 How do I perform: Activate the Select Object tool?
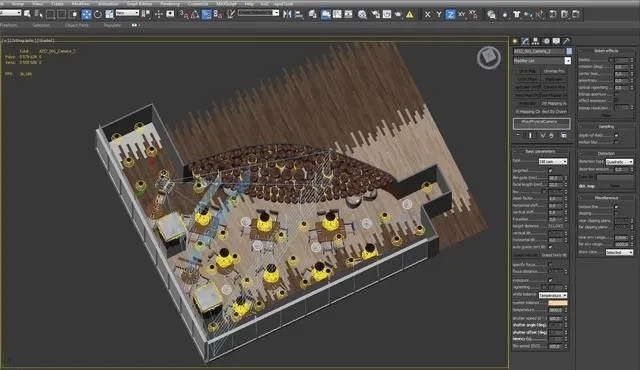[27, 14]
